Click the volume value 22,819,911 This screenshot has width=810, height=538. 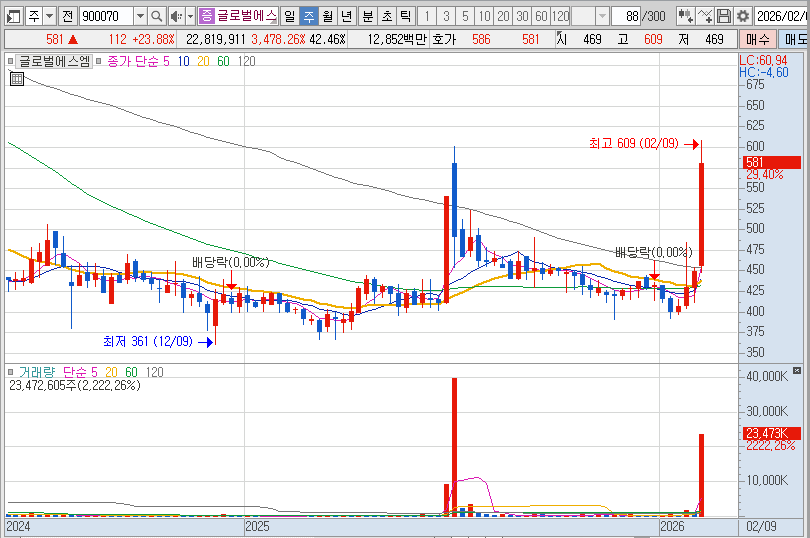pos(215,39)
